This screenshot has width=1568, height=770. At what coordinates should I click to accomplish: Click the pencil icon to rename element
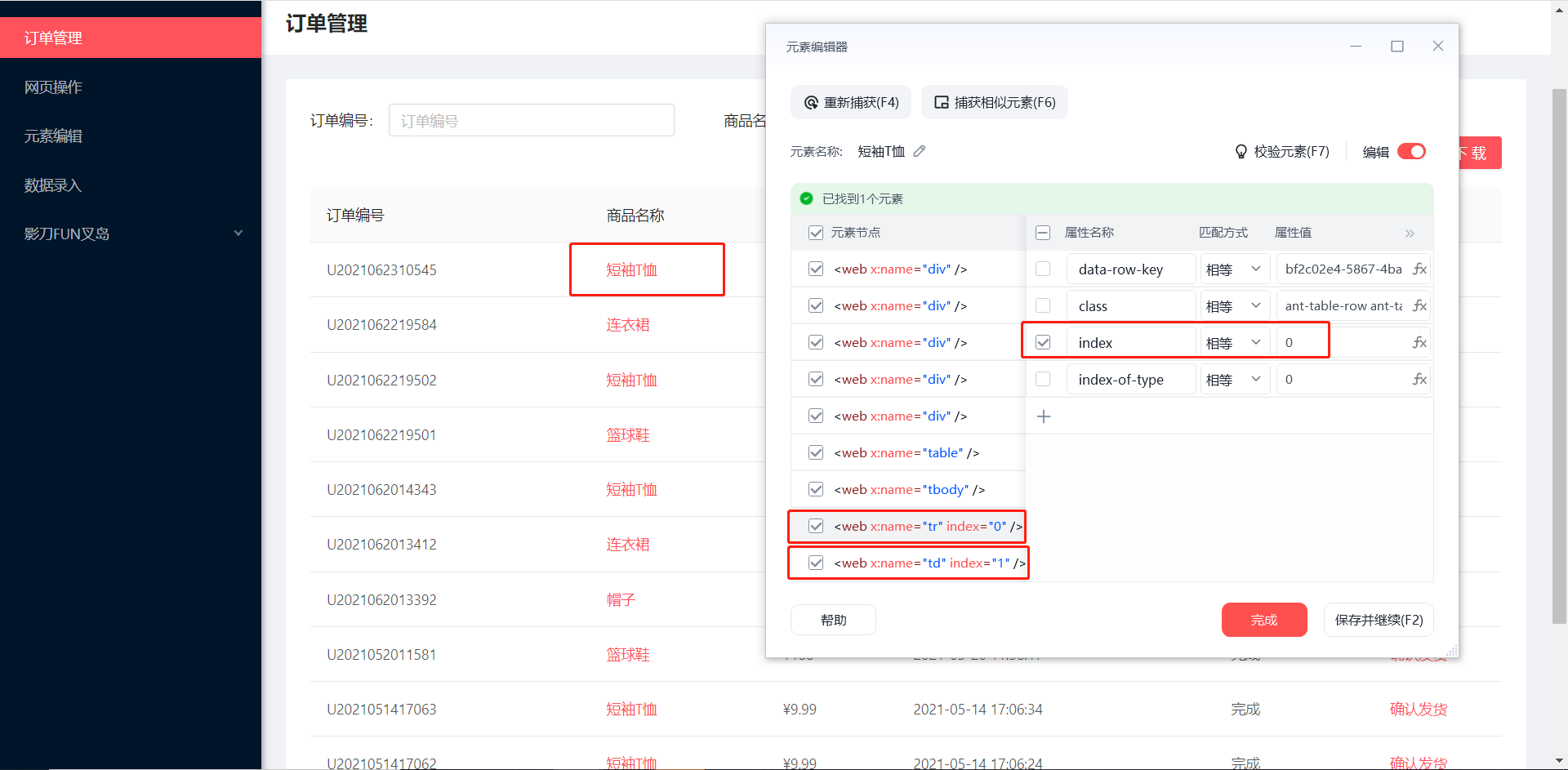coord(920,151)
